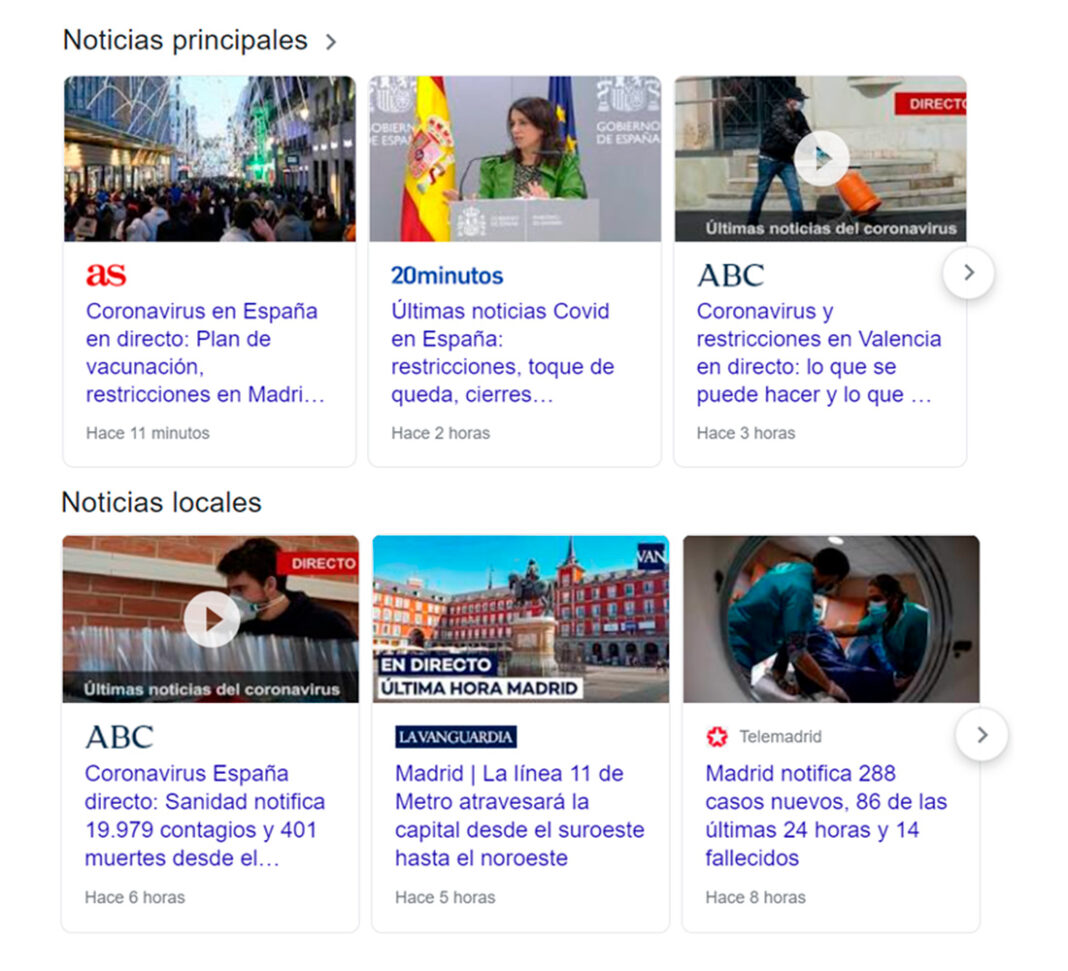This screenshot has width=1068, height=971.
Task: Expand the Noticias principales section chevron
Action: point(331,42)
